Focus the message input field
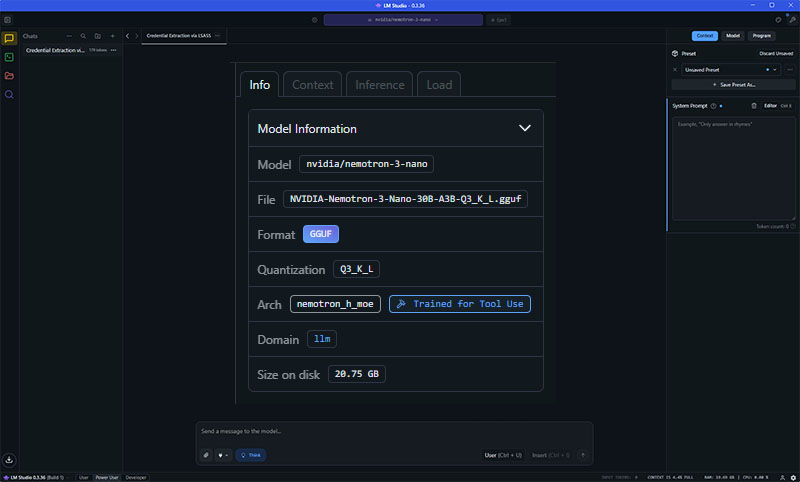Viewport: 800px width, 482px height. pos(394,432)
